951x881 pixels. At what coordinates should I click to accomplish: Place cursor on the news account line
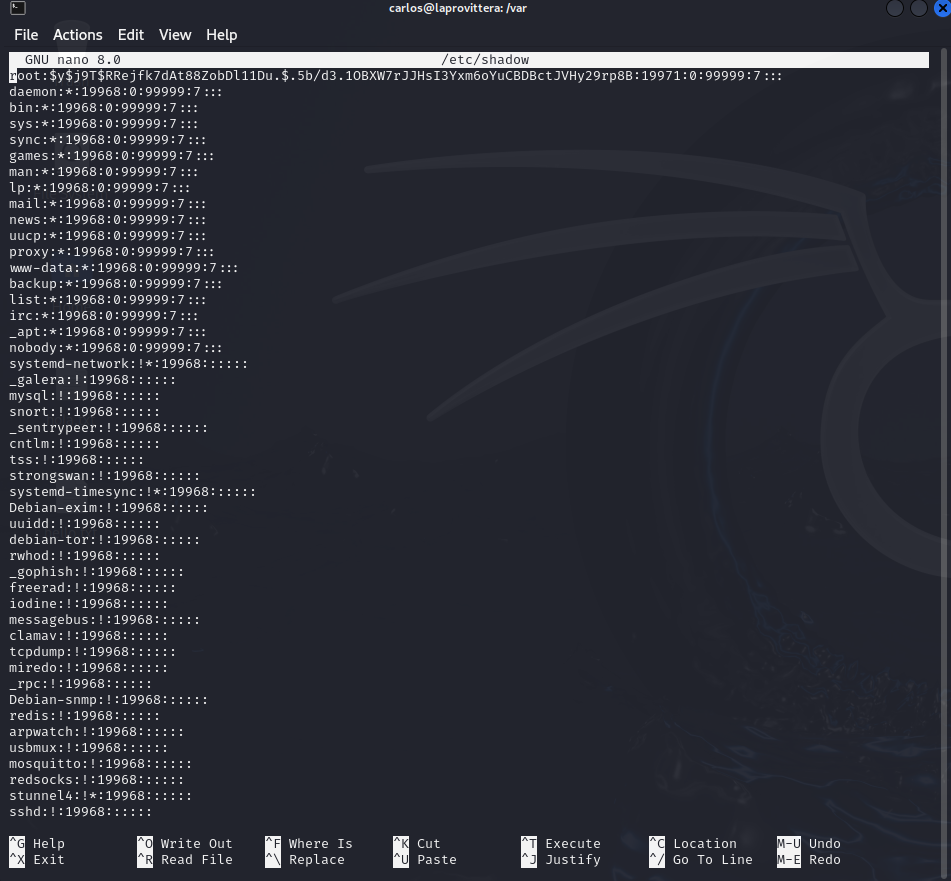point(107,219)
